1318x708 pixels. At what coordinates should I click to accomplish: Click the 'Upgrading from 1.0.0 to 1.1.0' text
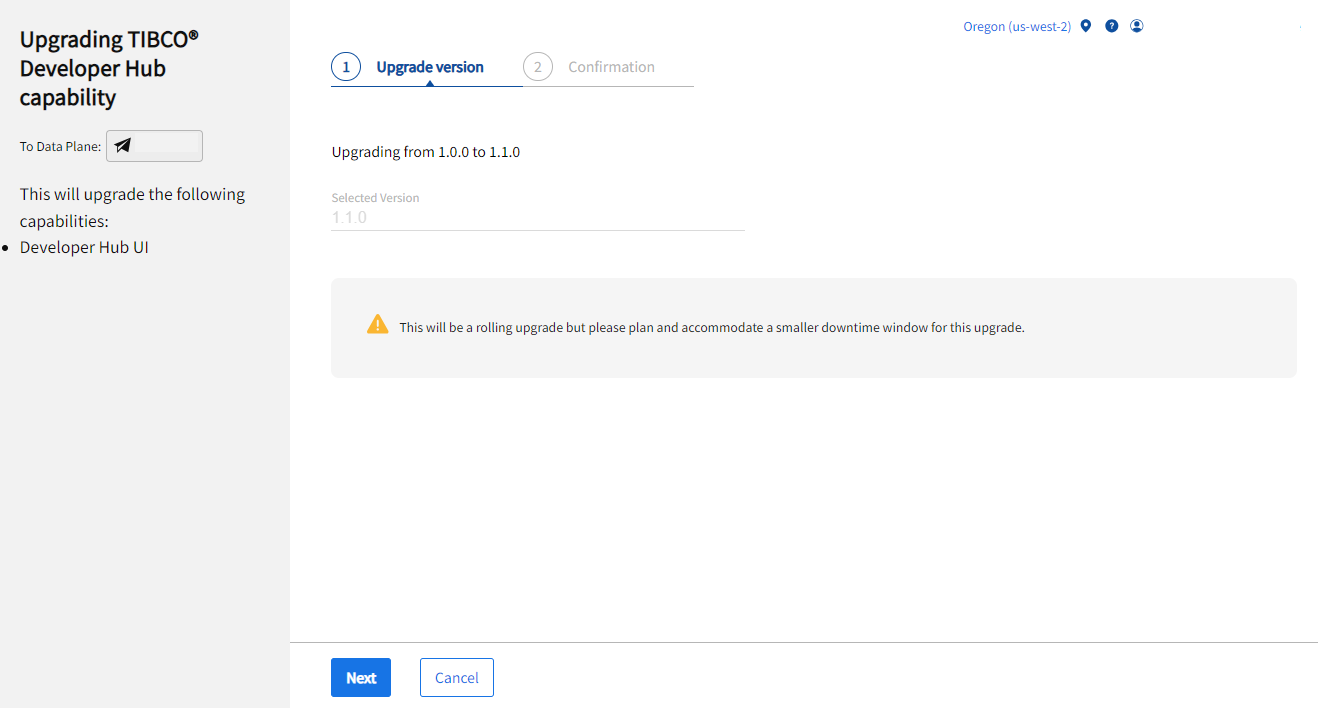[x=426, y=152]
